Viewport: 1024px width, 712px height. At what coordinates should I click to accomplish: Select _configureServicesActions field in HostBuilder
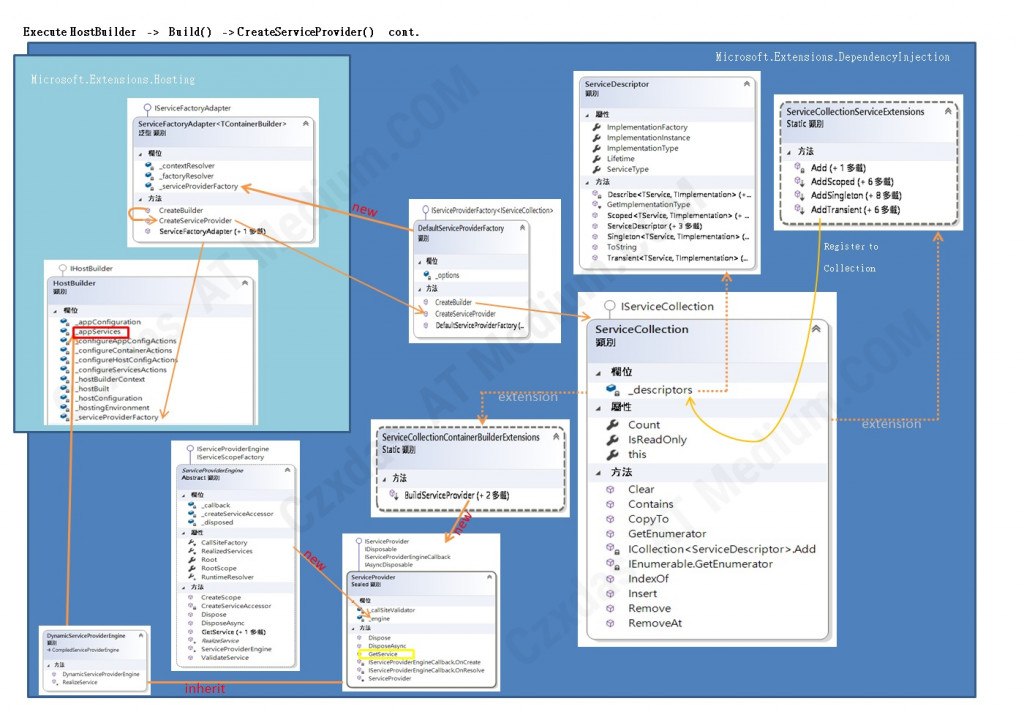pos(121,370)
